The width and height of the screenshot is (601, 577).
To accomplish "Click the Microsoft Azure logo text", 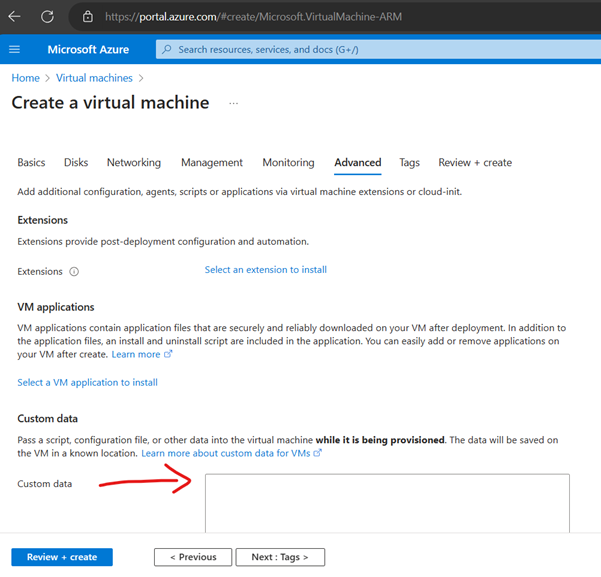I will (94, 50).
